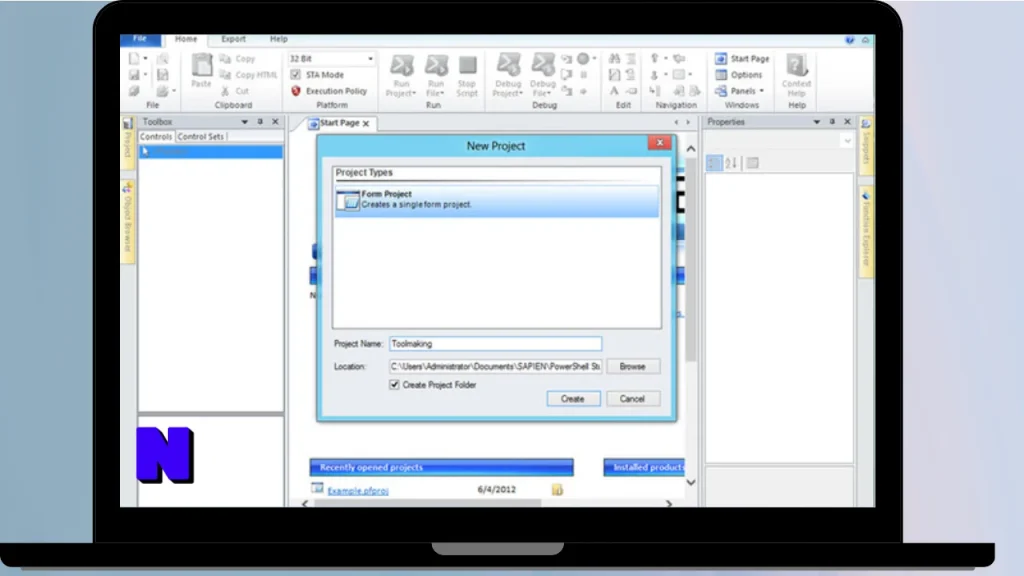This screenshot has width=1024, height=576.
Task: Open the 32 Bit platform dropdown
Action: [370, 59]
